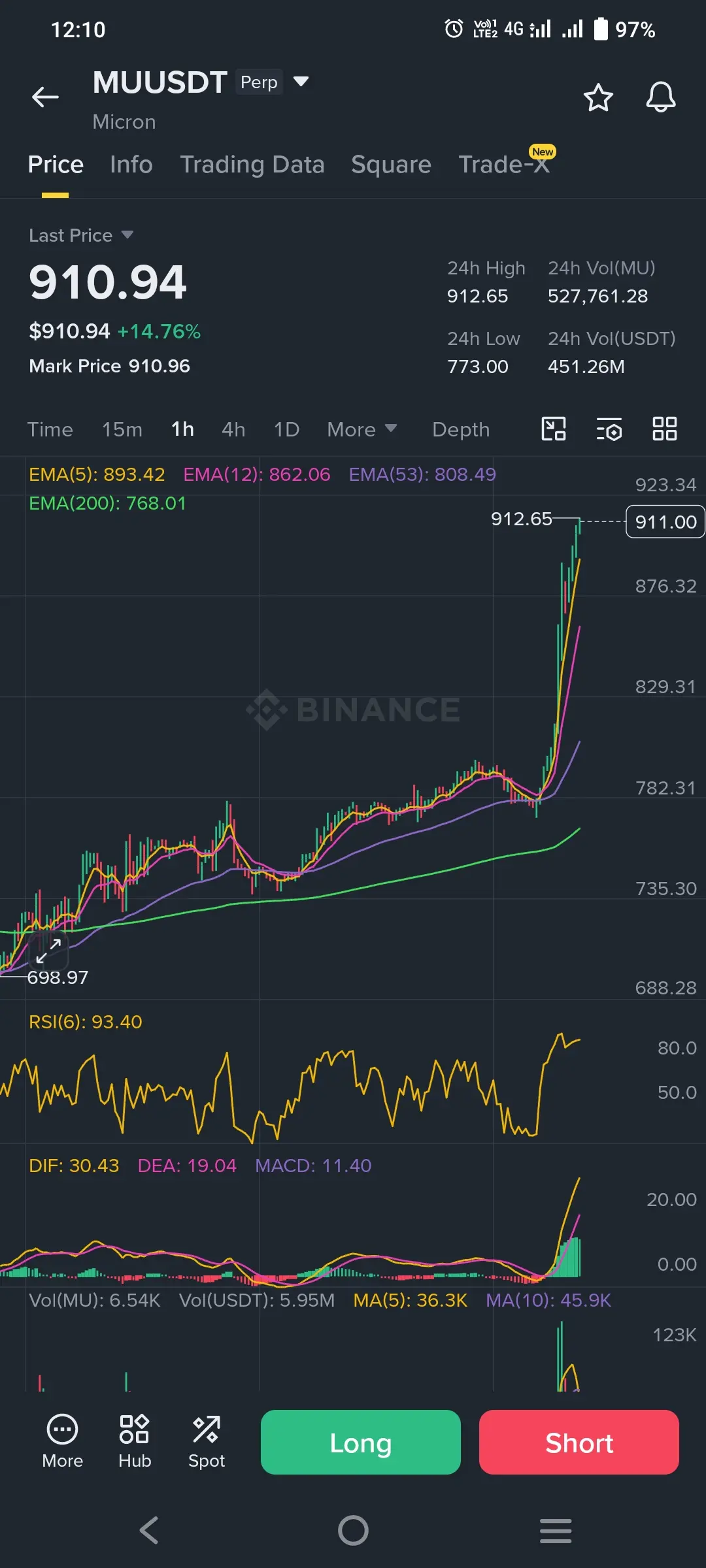The height and width of the screenshot is (1568, 706).
Task: Tap the EMA(53) indicator label
Action: [x=422, y=474]
